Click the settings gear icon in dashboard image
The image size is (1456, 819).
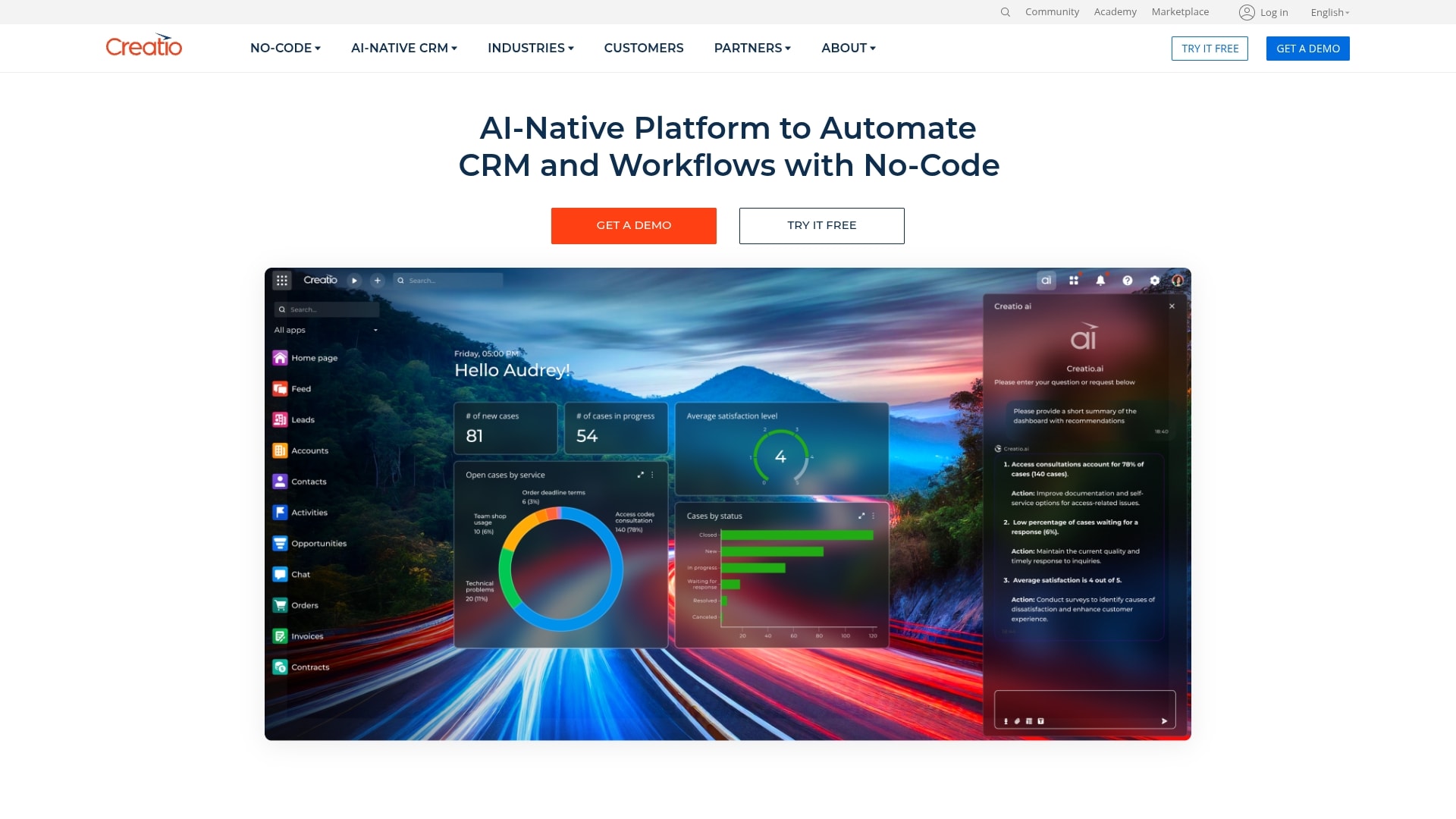[1154, 281]
